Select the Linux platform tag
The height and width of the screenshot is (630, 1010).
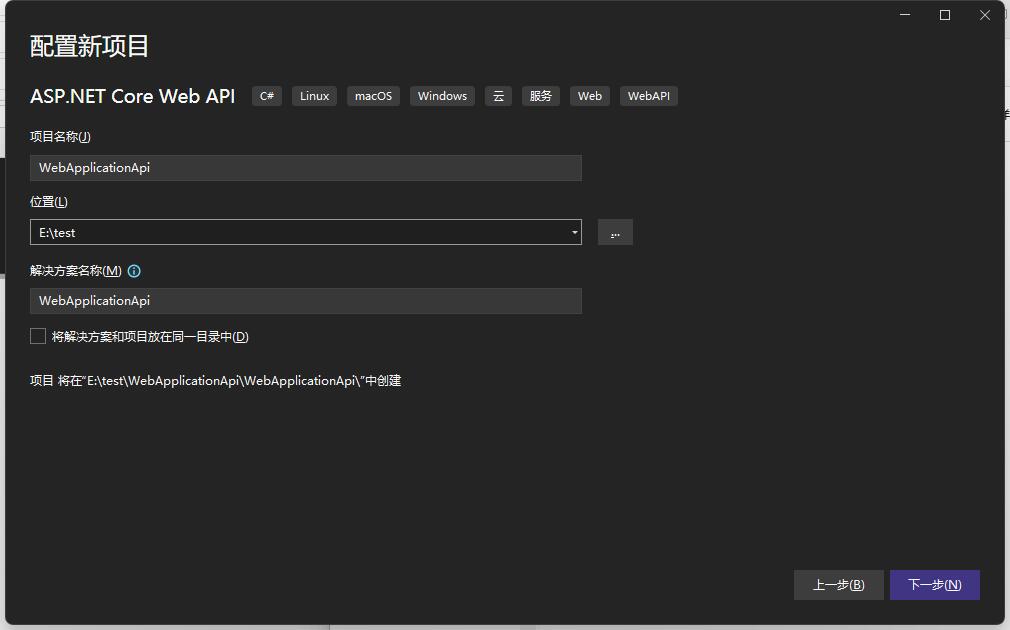tap(314, 96)
